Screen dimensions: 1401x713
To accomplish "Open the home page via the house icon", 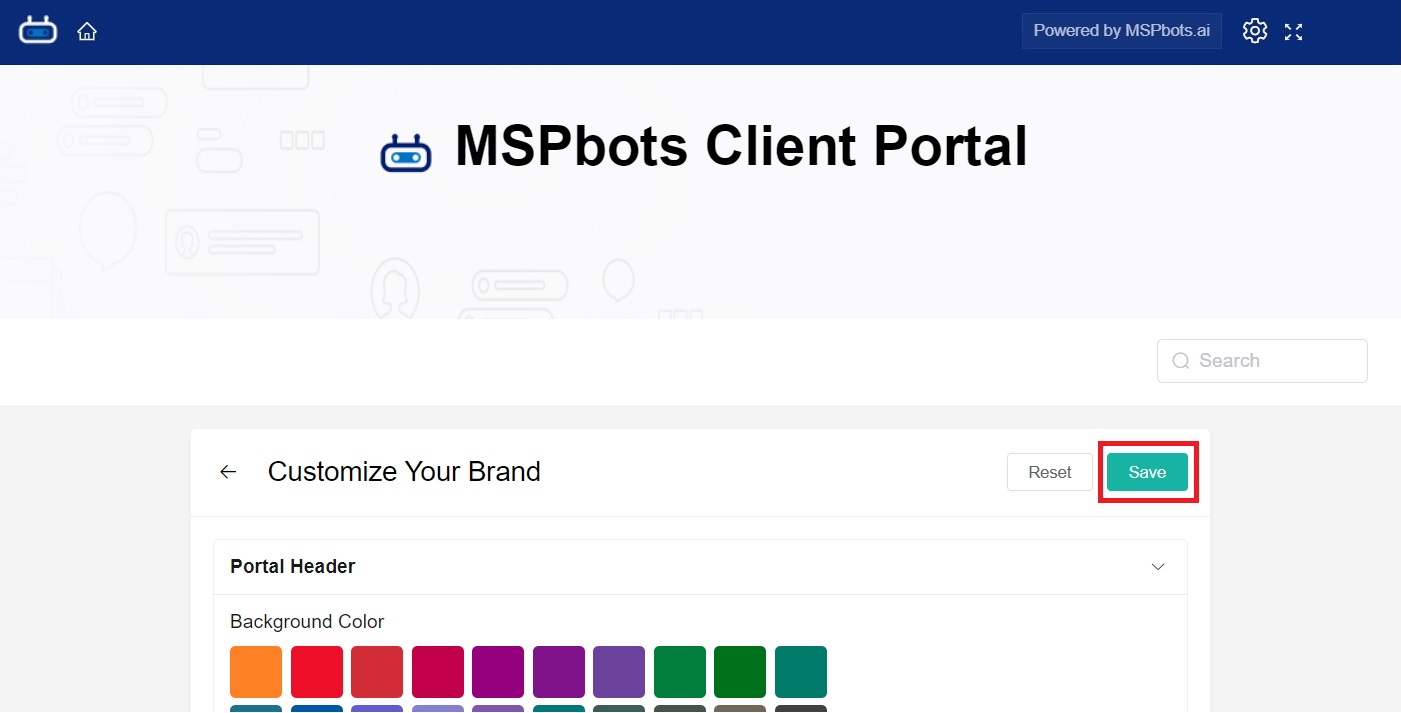I will [87, 31].
